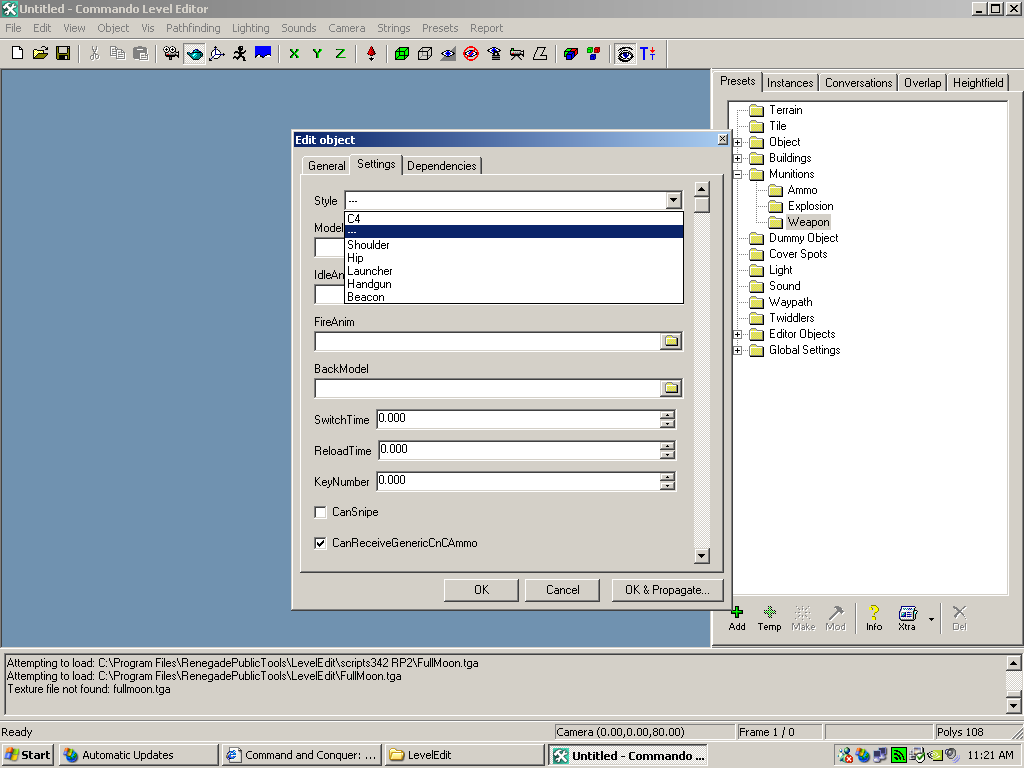1024x768 pixels.
Task: Click the Cancel button in dialog
Action: click(563, 590)
